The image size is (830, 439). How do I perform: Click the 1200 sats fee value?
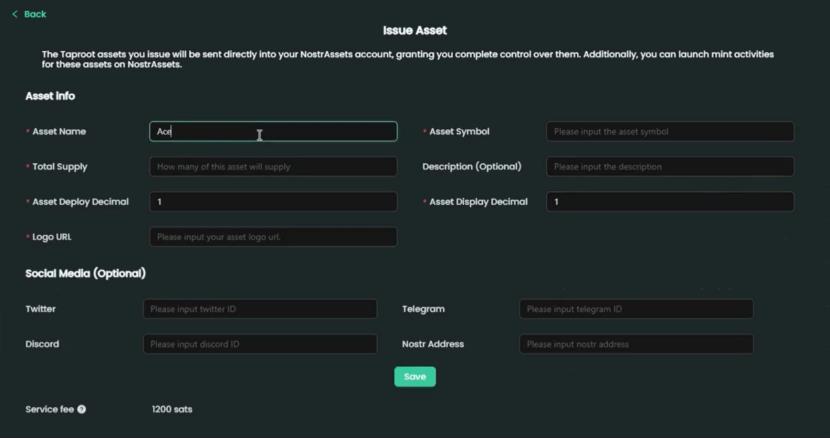coord(172,410)
